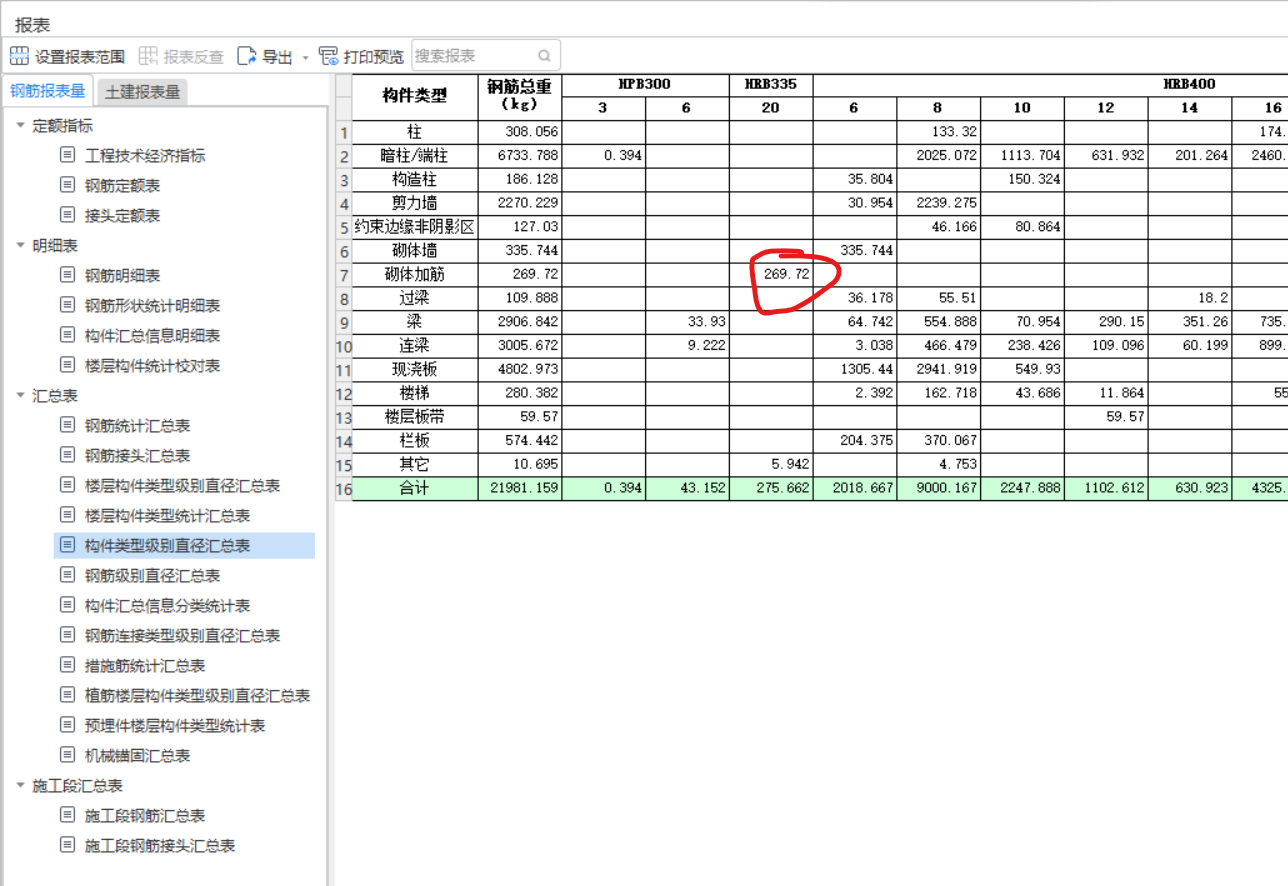The width and height of the screenshot is (1288, 886).
Task: Click document icon beside 工程技术经济指标
Action: [68, 155]
